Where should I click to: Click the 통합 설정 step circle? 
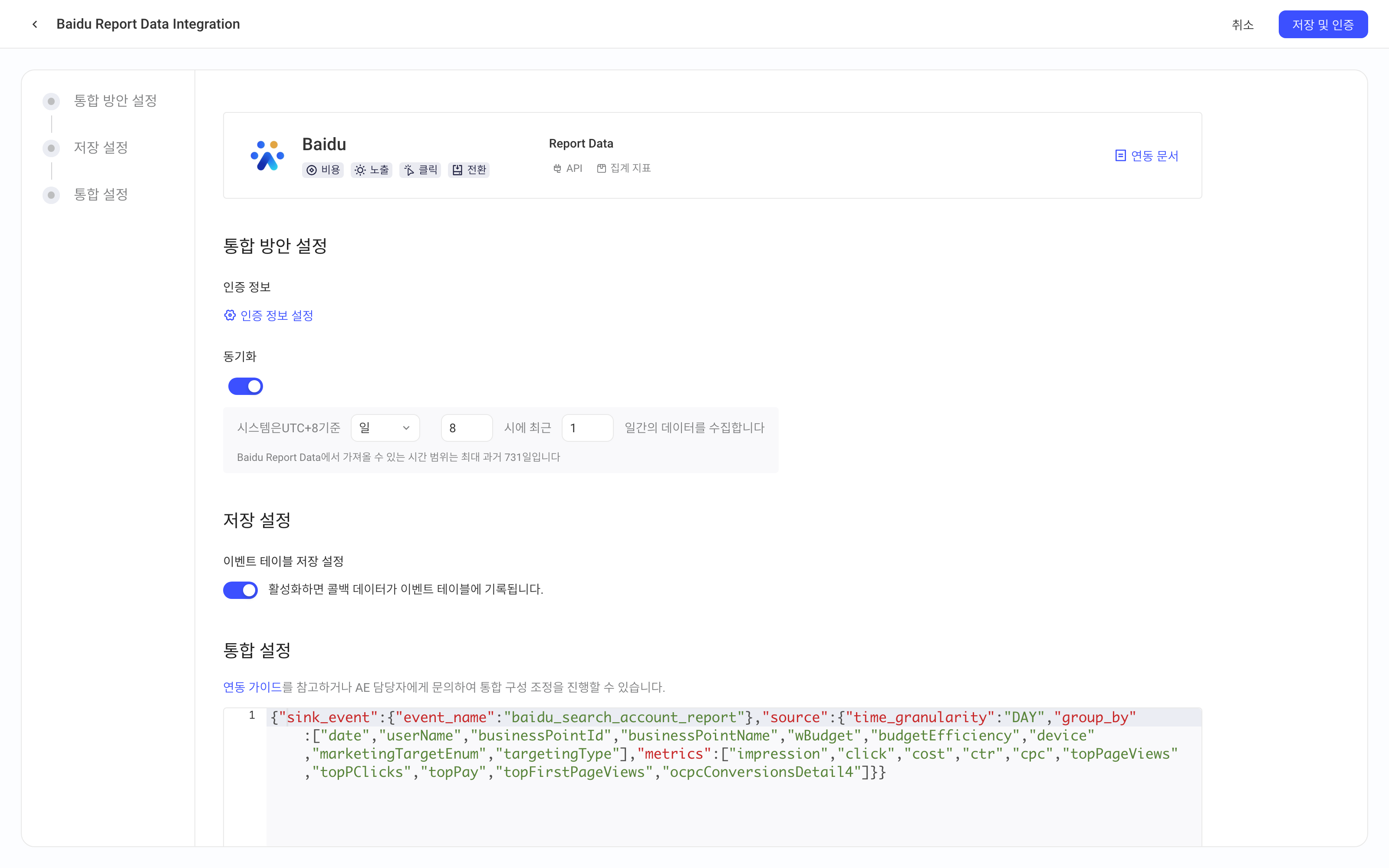51,195
